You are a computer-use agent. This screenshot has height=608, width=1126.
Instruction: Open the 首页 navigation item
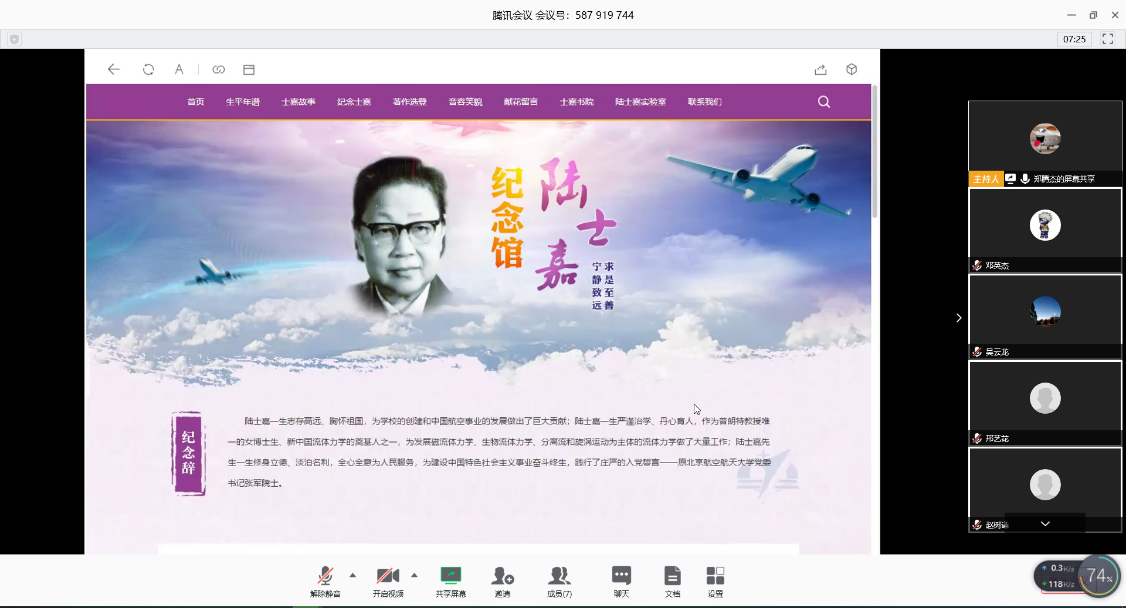(196, 102)
